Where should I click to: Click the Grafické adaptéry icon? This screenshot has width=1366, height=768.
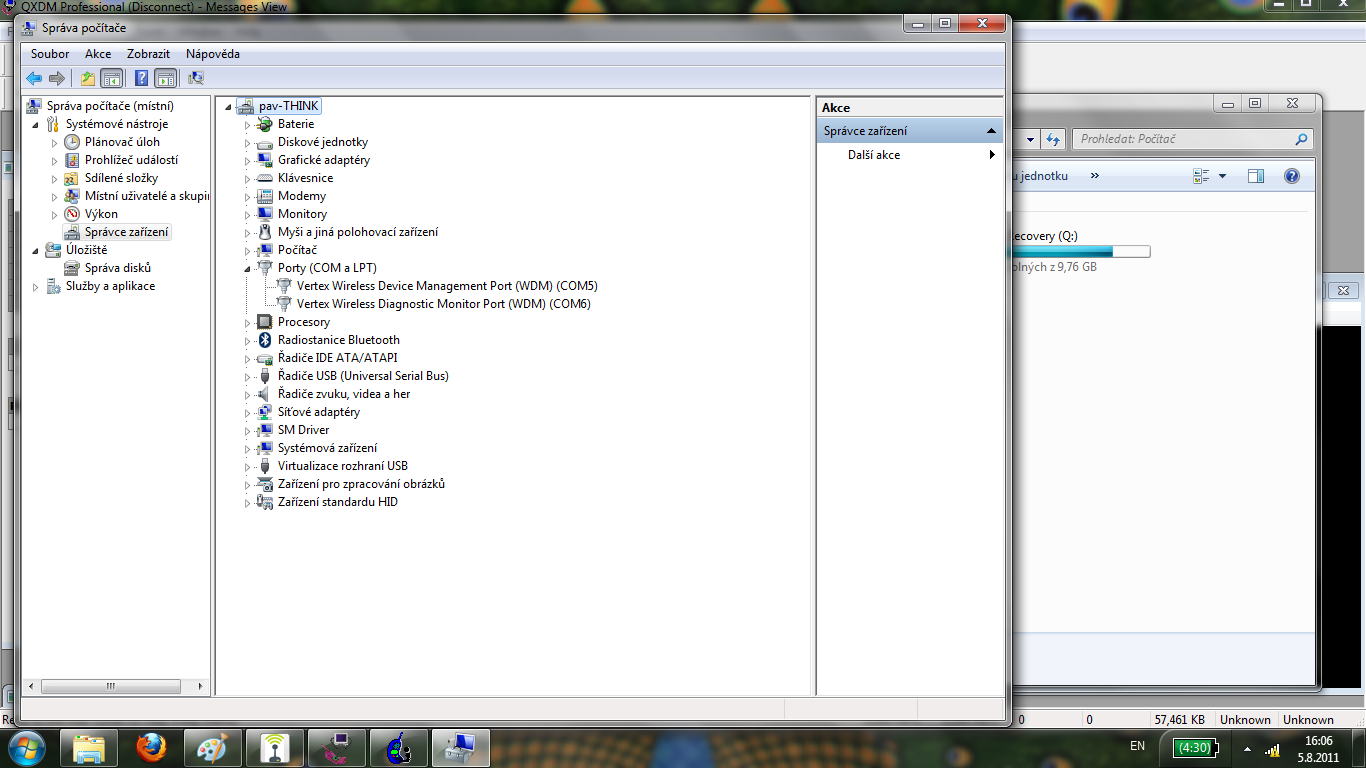pos(265,160)
